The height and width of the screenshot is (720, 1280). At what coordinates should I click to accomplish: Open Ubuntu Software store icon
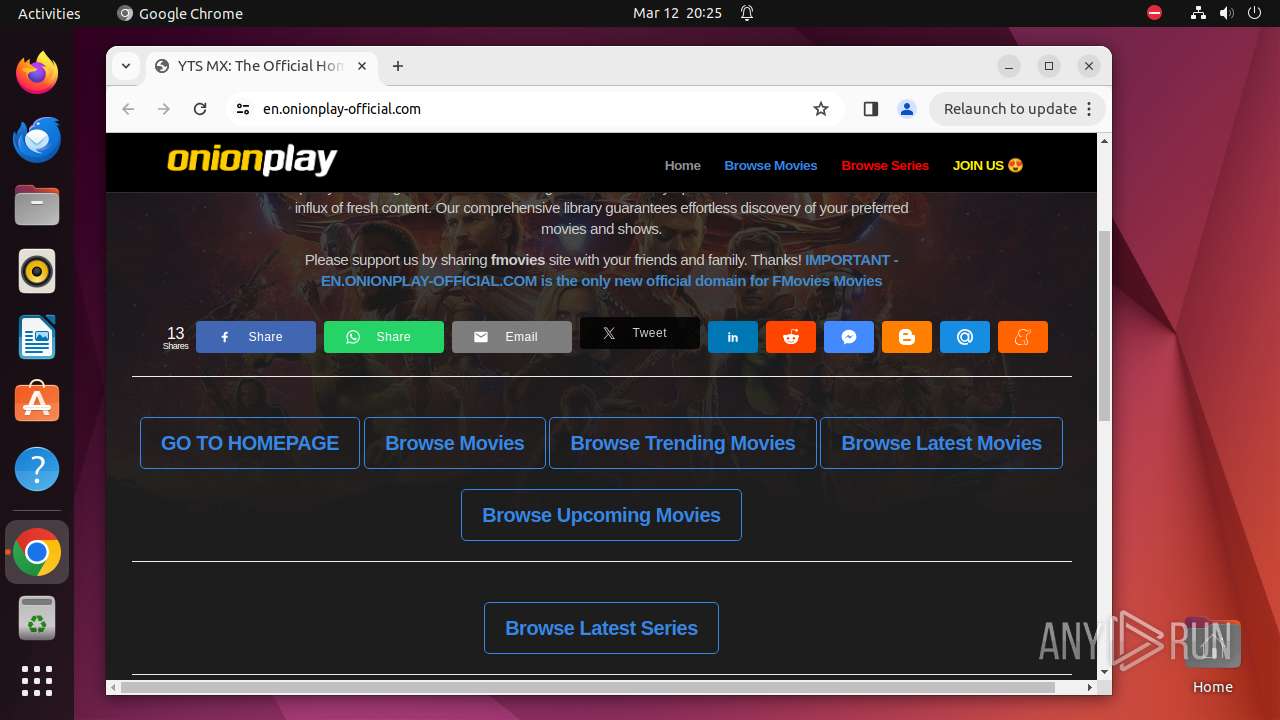pyautogui.click(x=37, y=403)
